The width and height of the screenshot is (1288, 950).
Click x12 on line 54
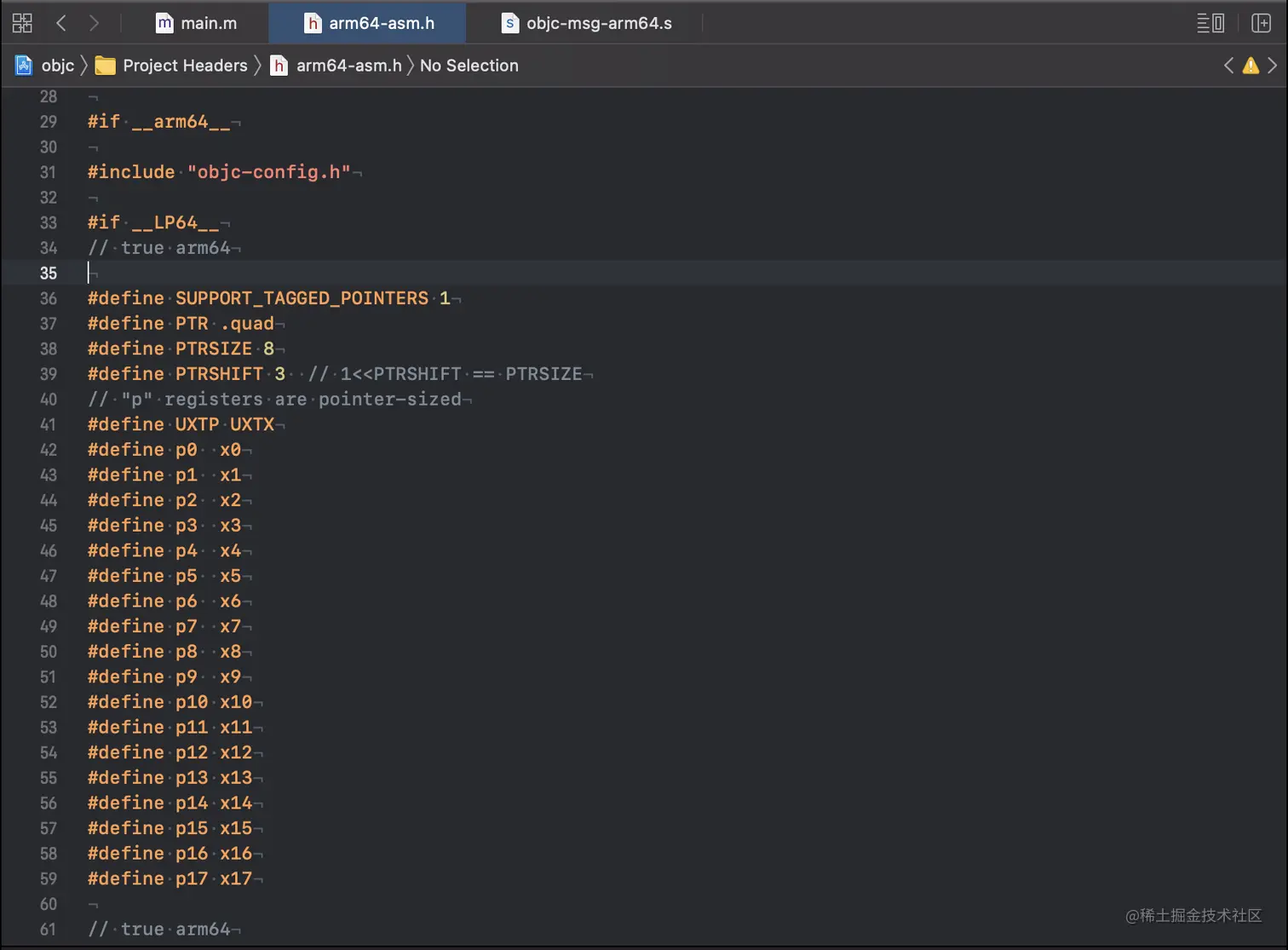pyautogui.click(x=236, y=753)
